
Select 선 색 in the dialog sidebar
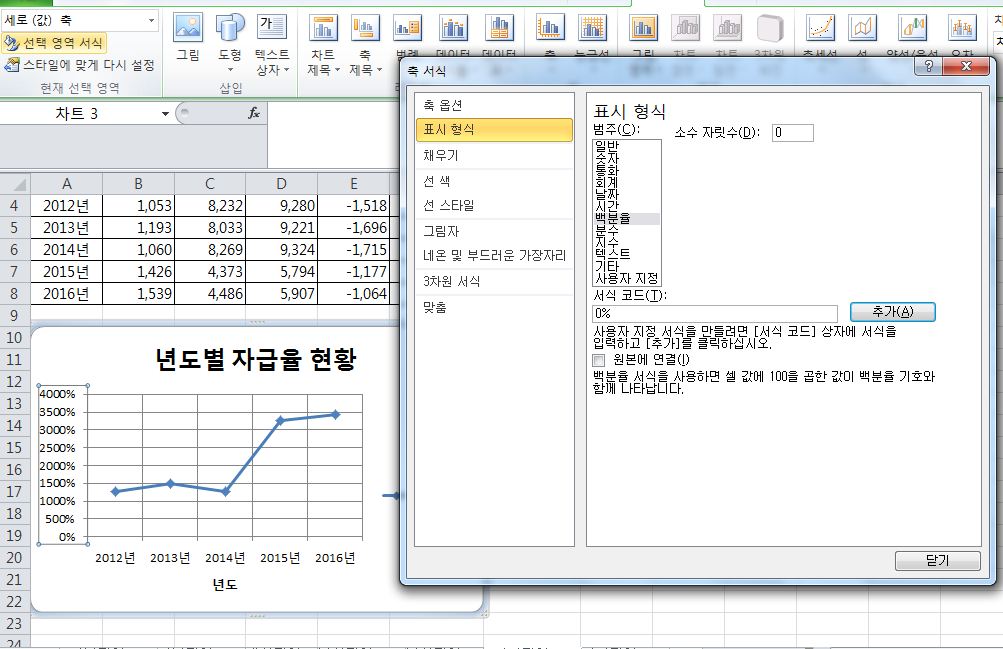coord(437,181)
